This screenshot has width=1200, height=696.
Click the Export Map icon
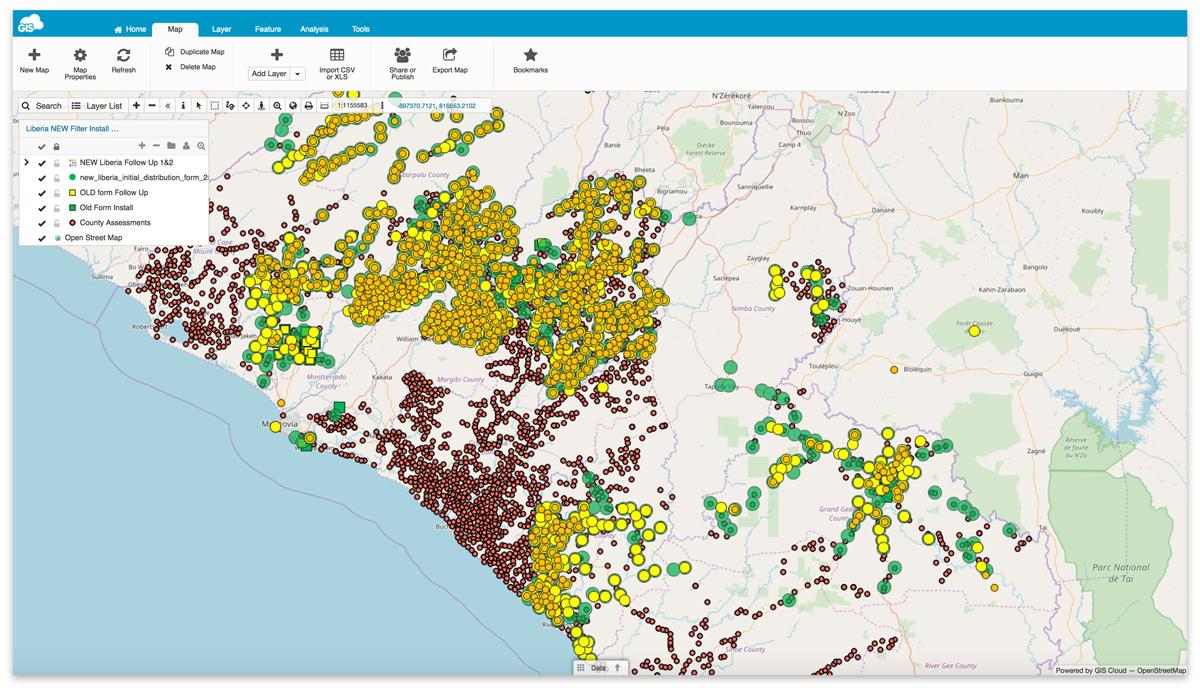pyautogui.click(x=450, y=55)
